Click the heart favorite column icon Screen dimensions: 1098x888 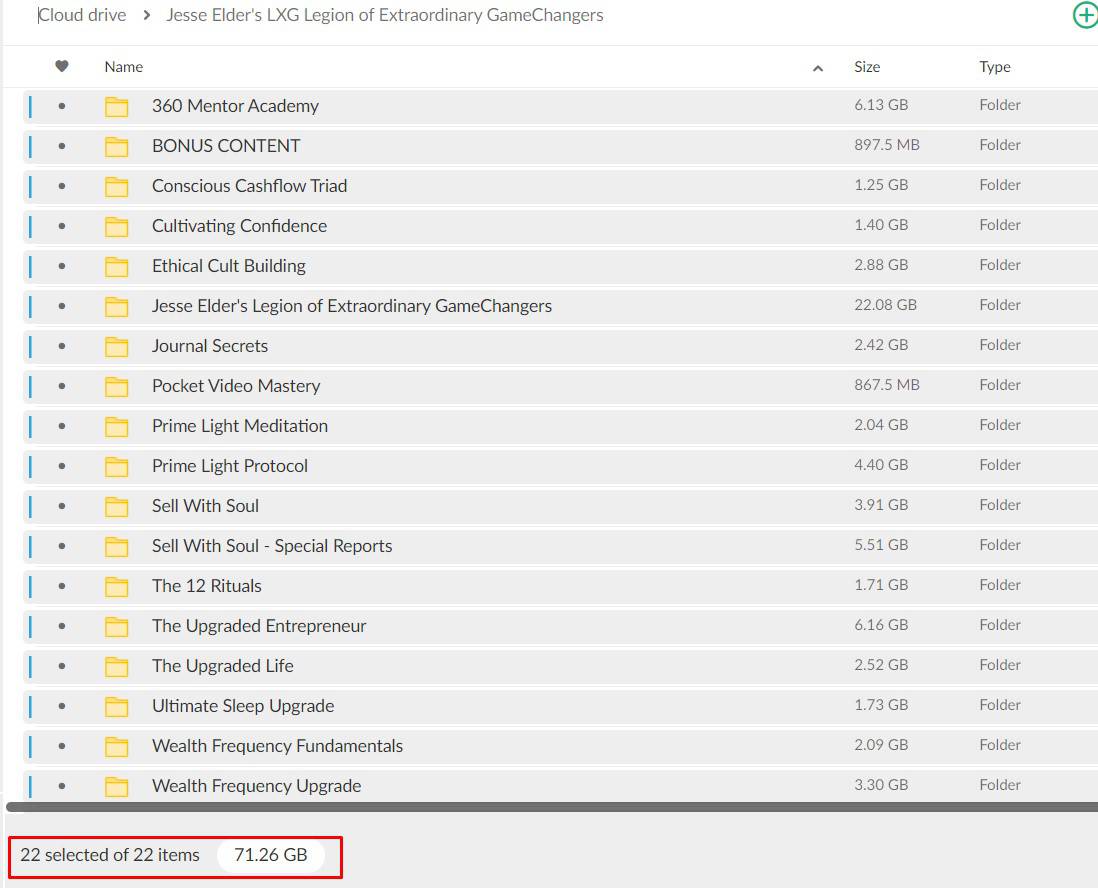pyautogui.click(x=62, y=66)
